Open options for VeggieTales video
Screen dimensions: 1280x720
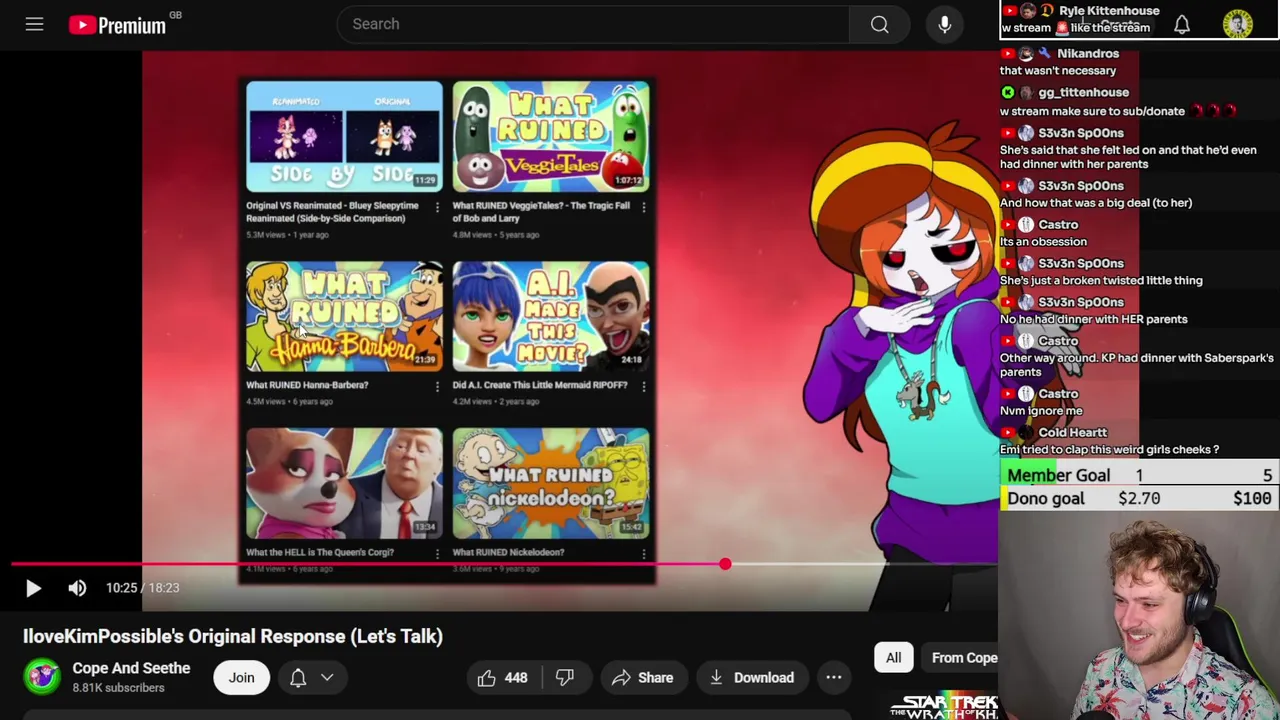point(643,207)
